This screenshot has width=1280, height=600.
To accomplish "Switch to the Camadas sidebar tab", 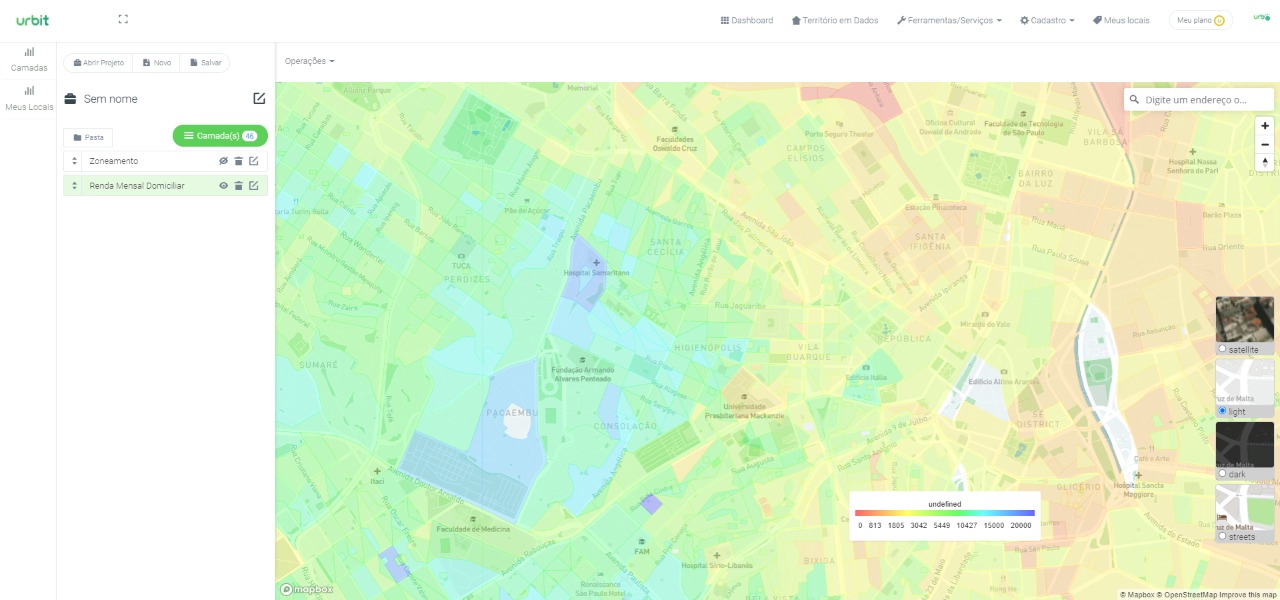I will [29, 60].
